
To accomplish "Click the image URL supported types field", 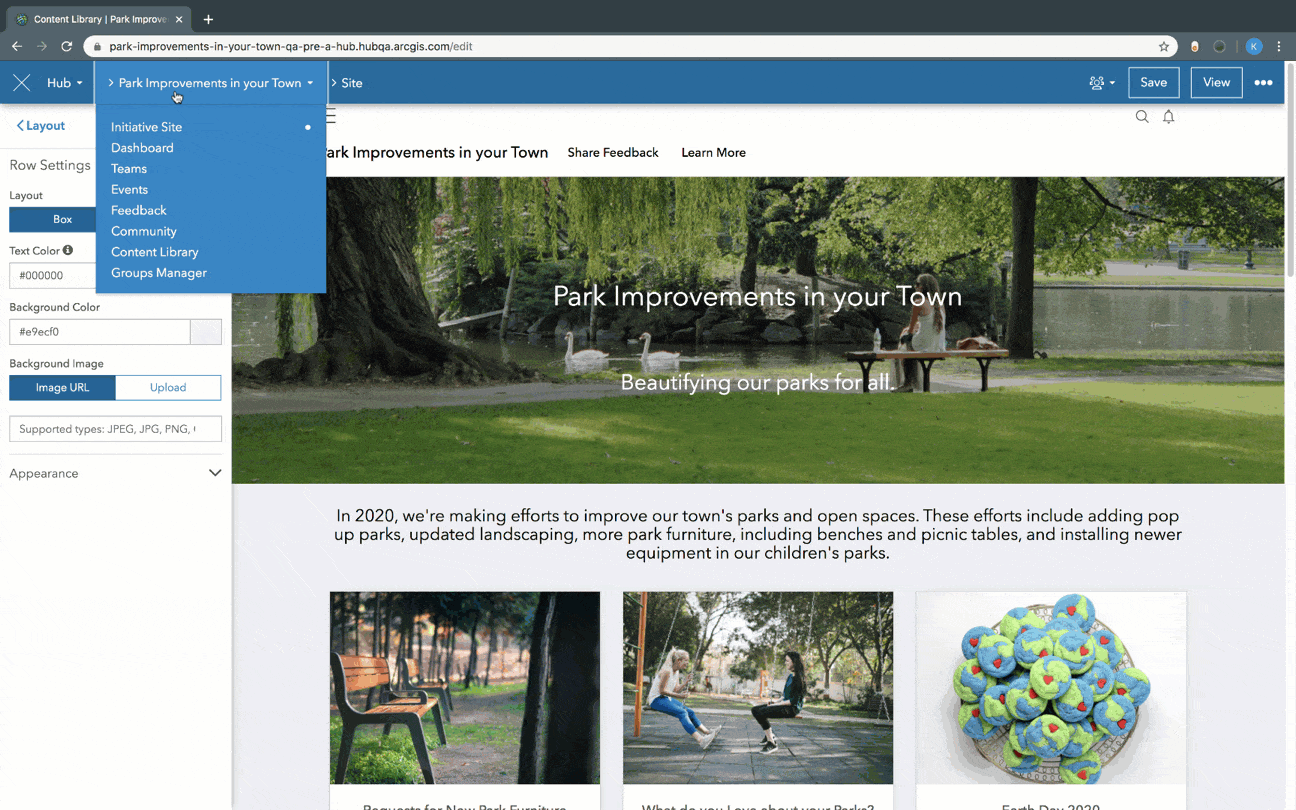I will click(115, 429).
